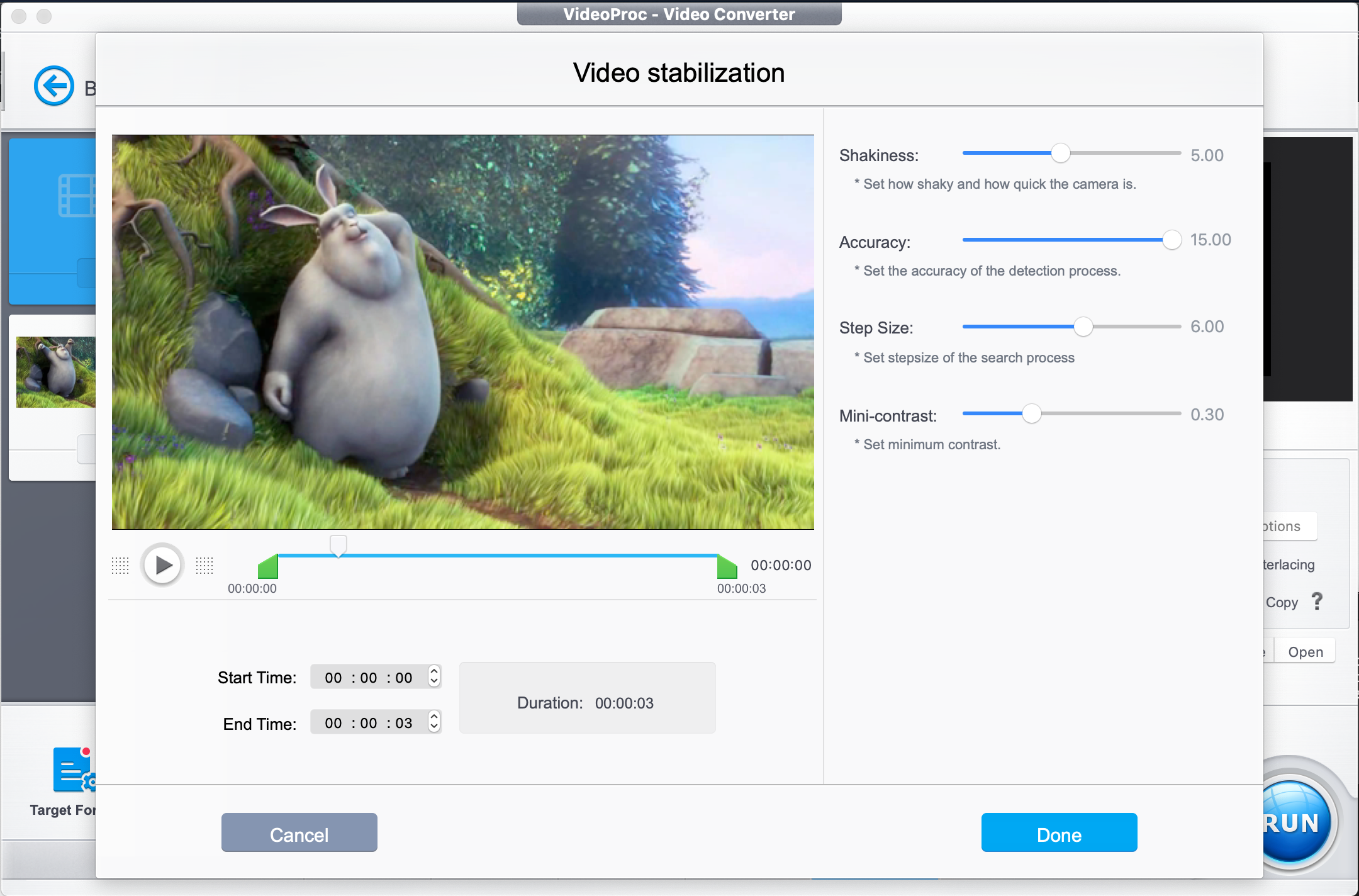Cancel the video stabilization dialog

pyautogui.click(x=299, y=833)
